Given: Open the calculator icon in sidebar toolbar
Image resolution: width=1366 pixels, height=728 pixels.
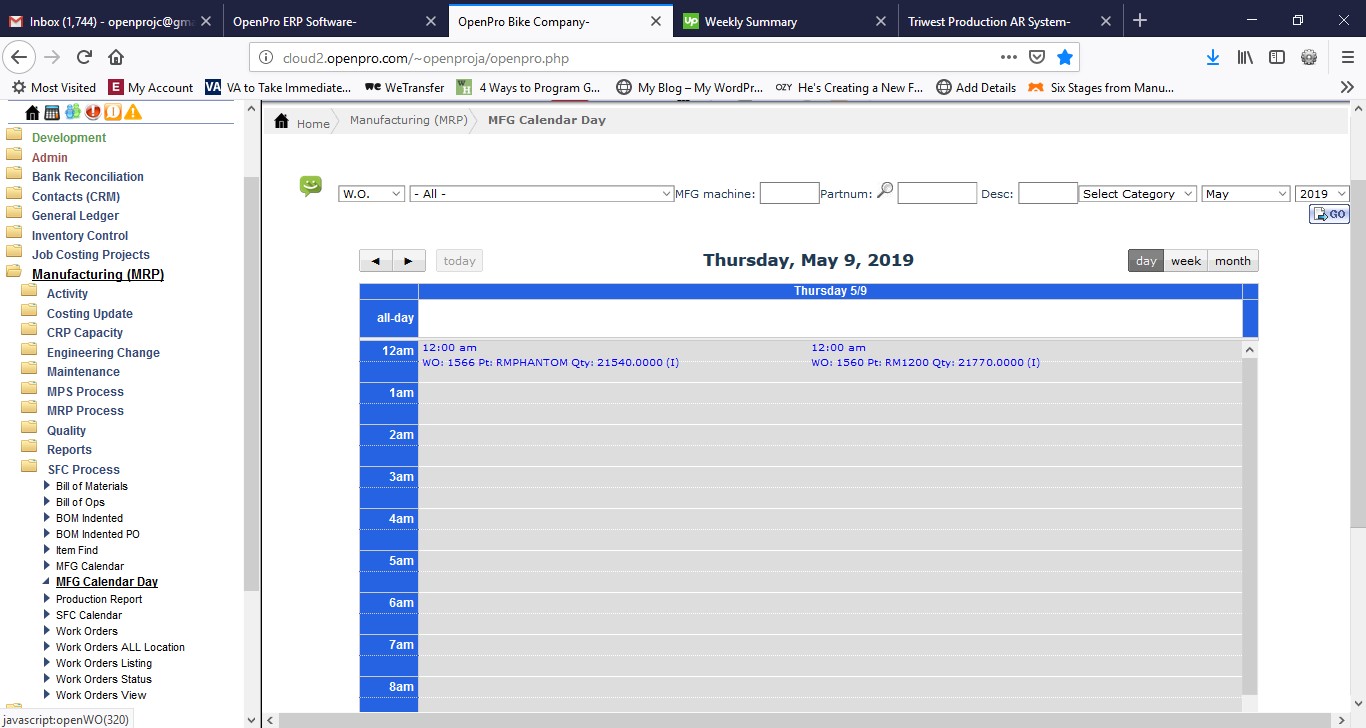Looking at the screenshot, I should click(x=52, y=112).
